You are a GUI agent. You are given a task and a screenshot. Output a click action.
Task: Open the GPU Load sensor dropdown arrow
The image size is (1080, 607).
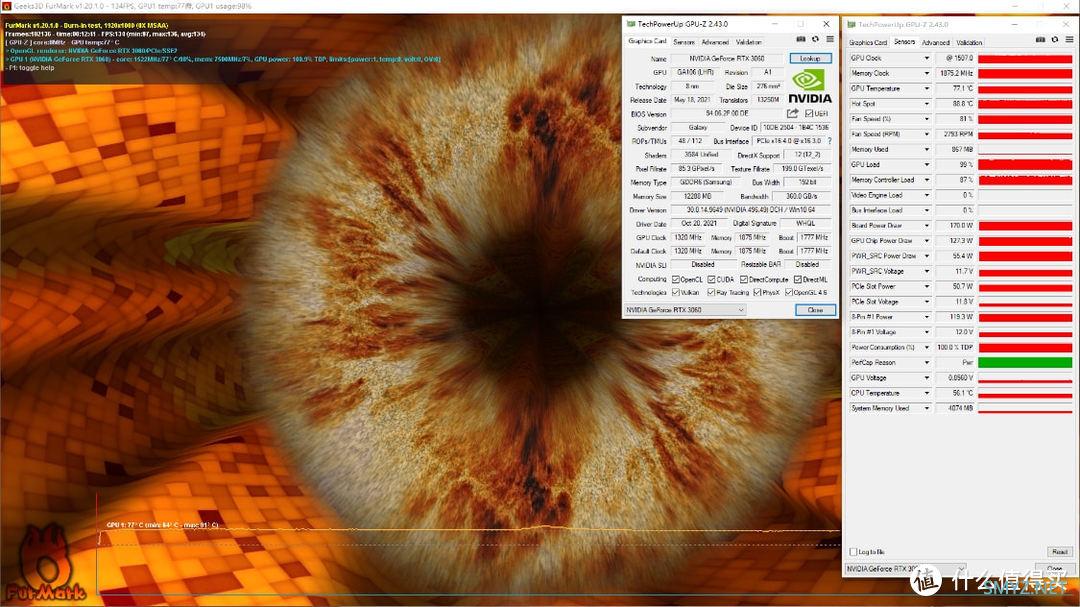tap(926, 165)
